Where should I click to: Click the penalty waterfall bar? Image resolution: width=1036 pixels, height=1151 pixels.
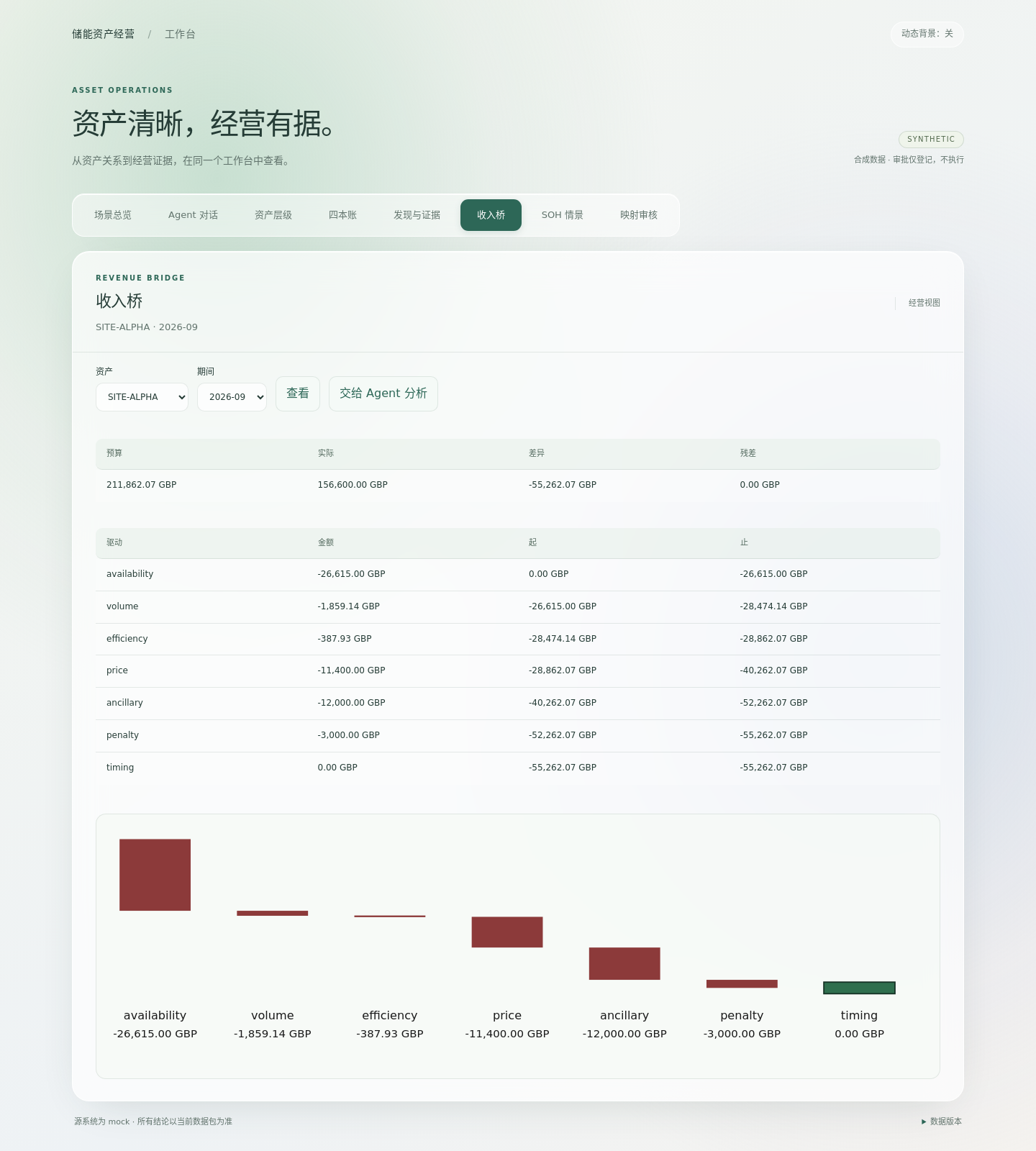tap(742, 983)
